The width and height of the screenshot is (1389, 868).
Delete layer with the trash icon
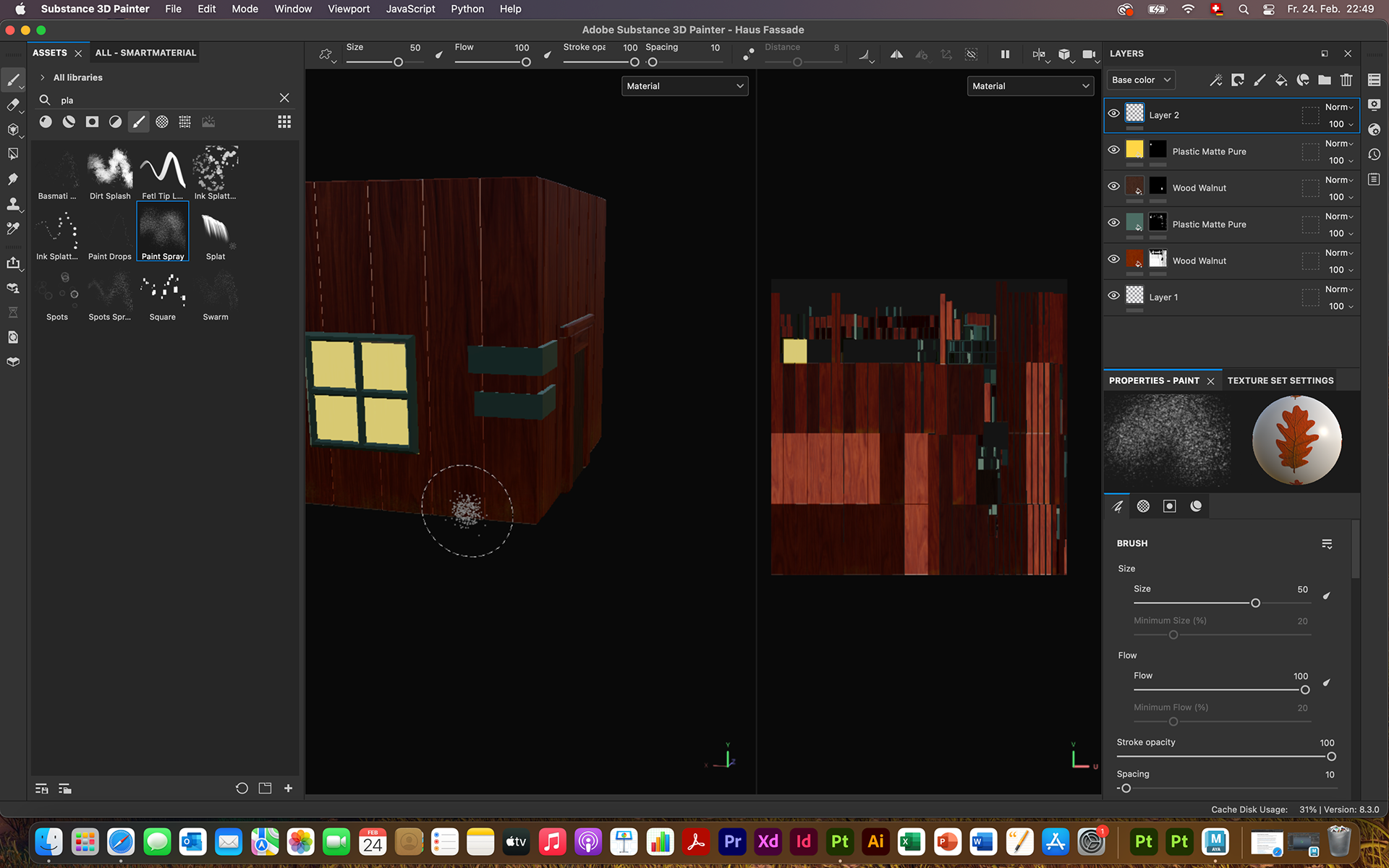click(x=1346, y=80)
